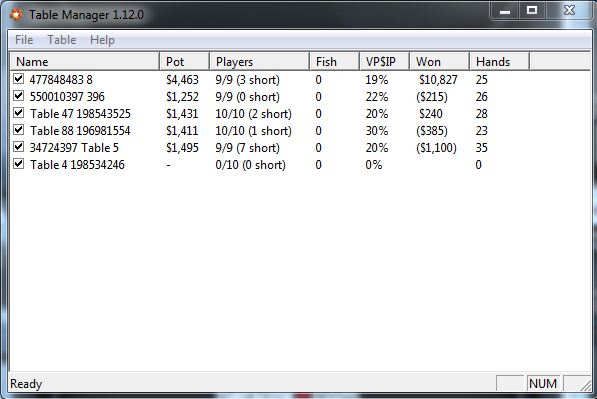Click the ($215) won value

coord(432,97)
